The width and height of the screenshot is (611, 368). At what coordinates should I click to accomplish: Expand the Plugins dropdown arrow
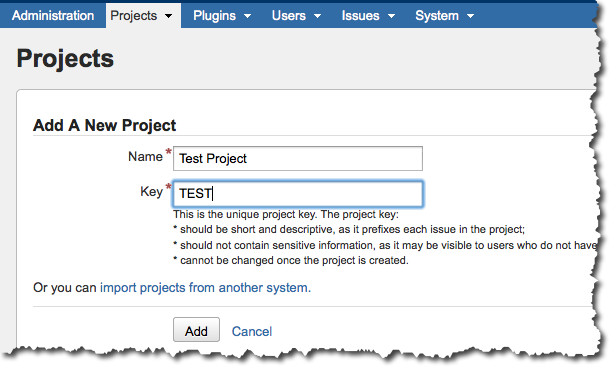coord(247,16)
